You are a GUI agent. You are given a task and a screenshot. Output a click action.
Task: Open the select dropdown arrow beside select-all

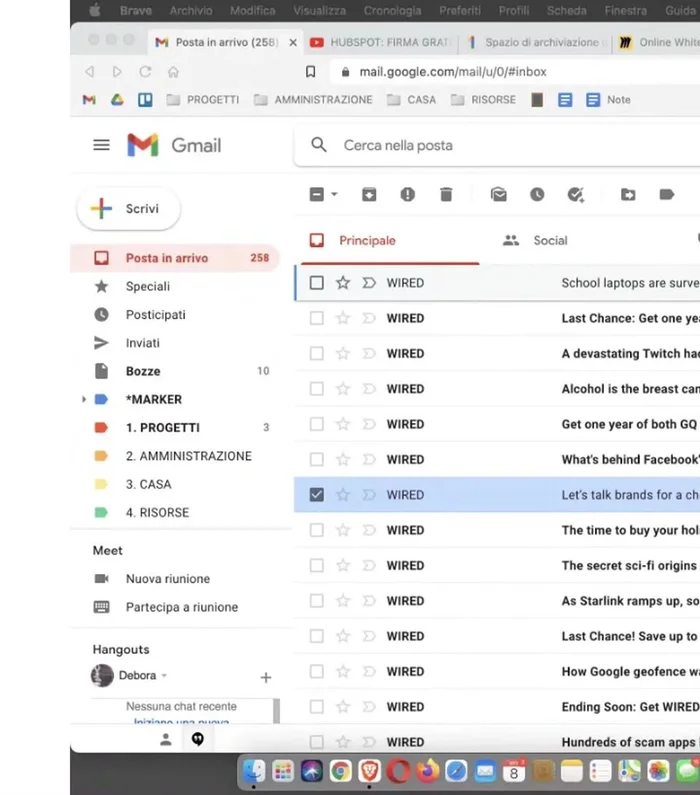pos(334,194)
